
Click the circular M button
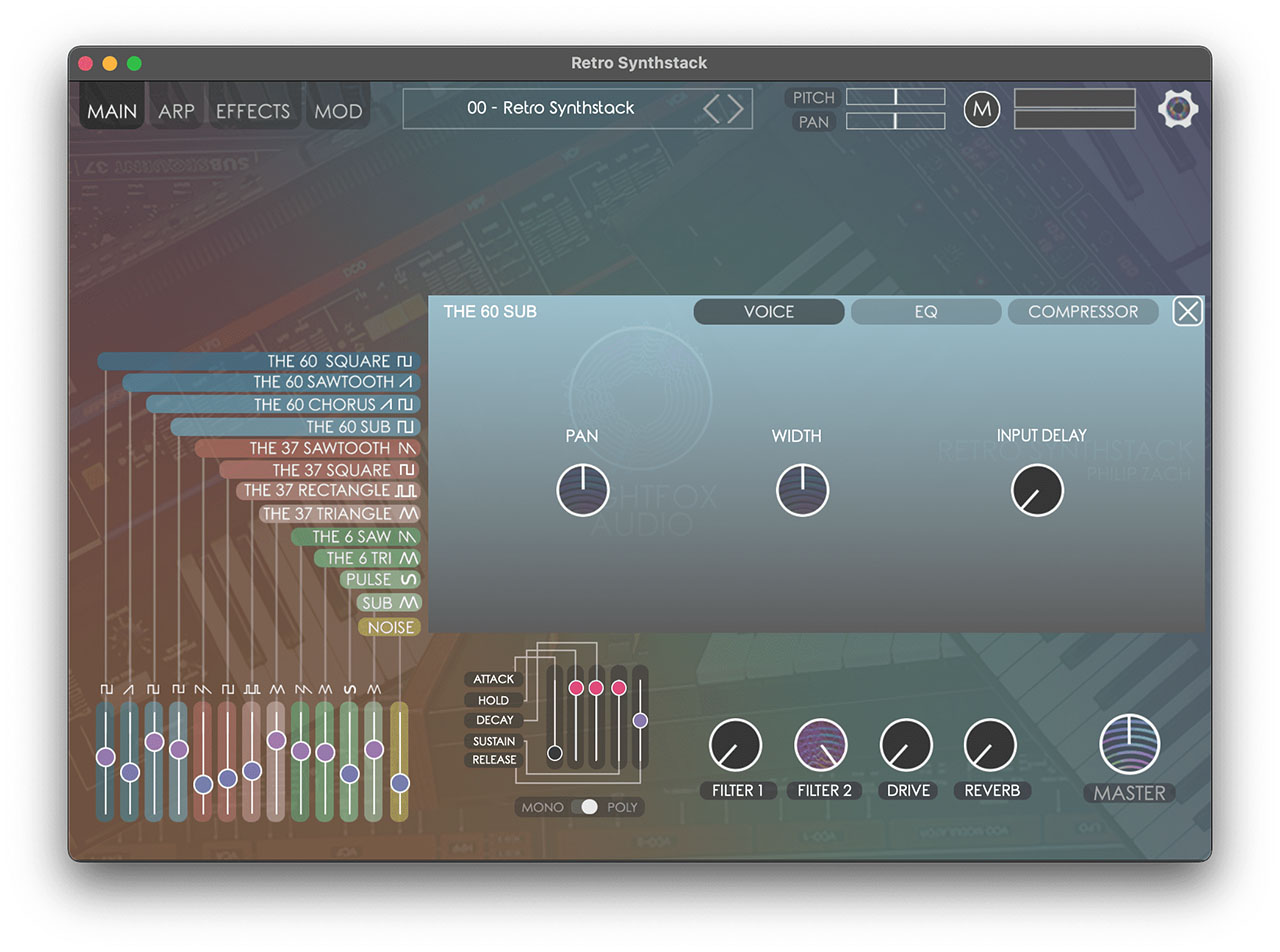[x=982, y=109]
